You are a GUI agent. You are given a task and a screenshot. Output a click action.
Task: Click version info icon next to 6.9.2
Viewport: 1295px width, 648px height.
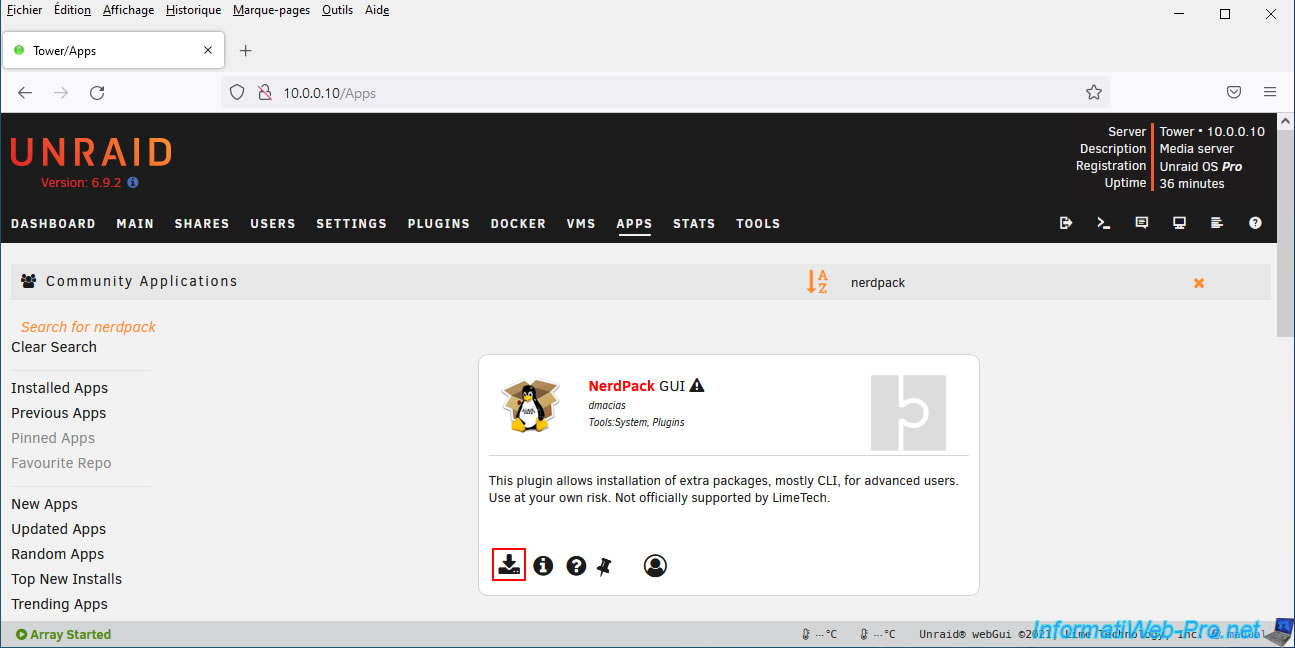click(133, 183)
